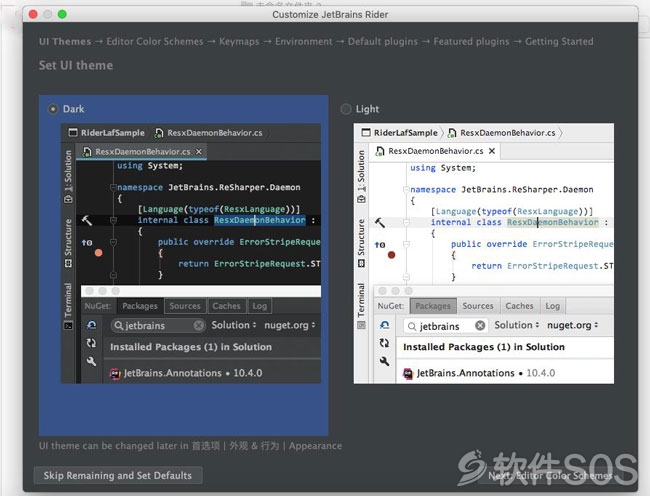Click the Light theme preview thumbnail
The width and height of the screenshot is (650, 496).
(x=484, y=253)
